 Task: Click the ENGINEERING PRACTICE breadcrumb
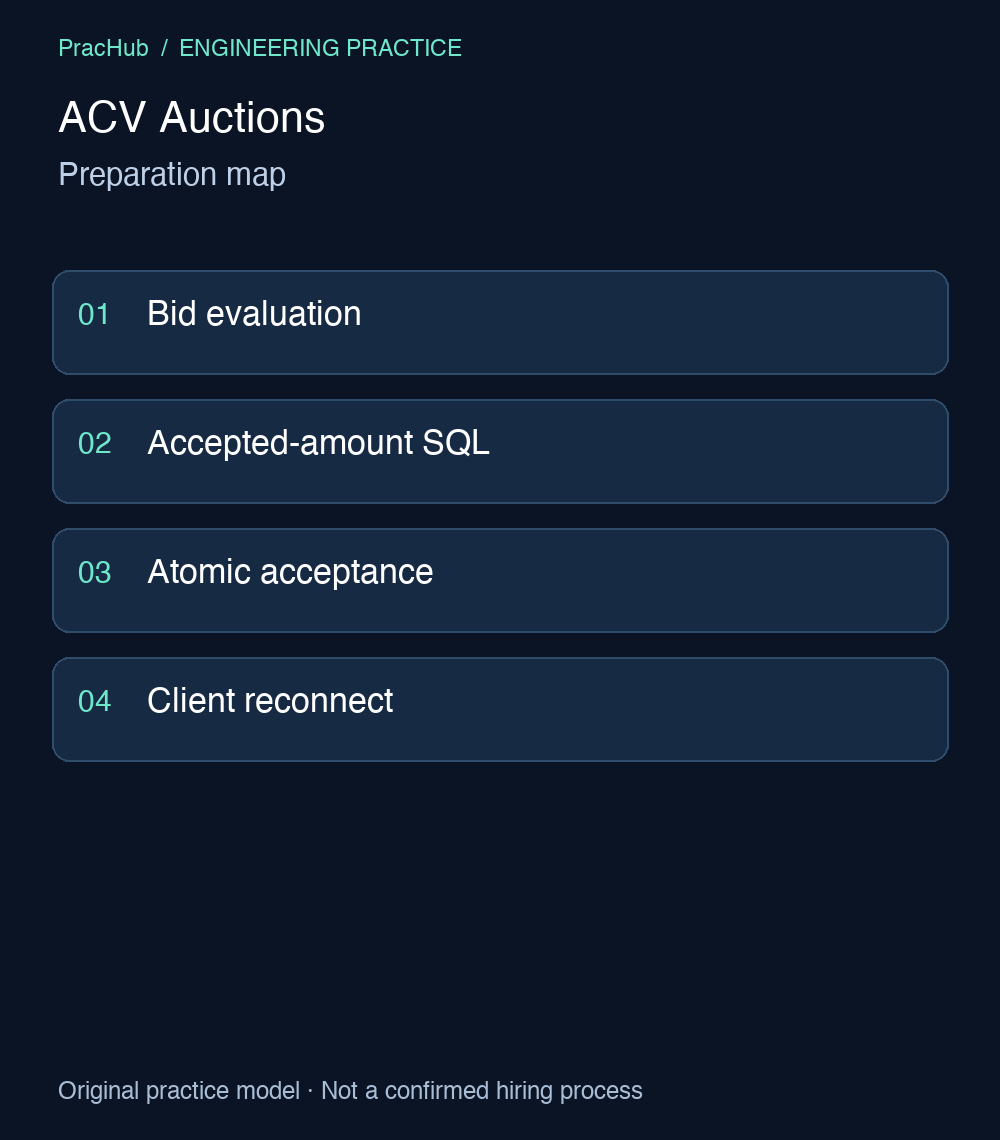[320, 48]
